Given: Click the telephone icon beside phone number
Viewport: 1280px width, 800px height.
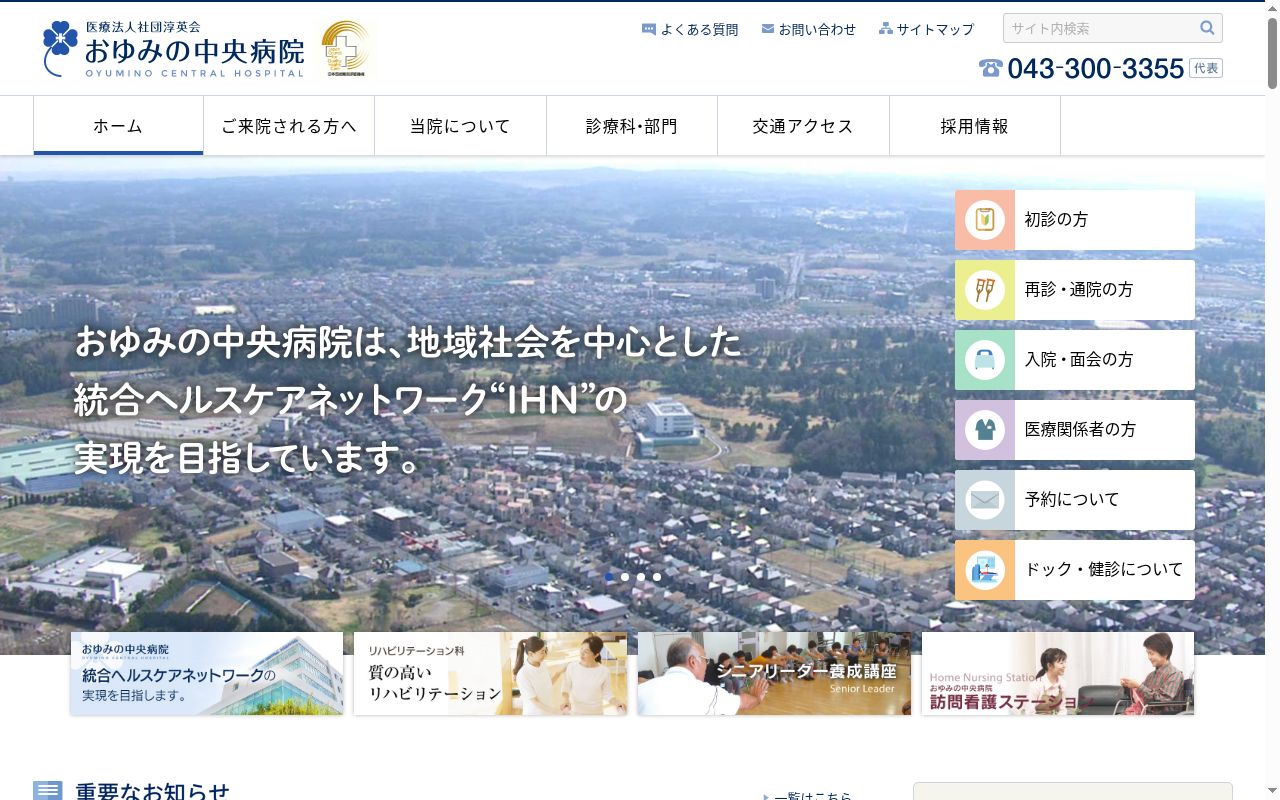Looking at the screenshot, I should click(991, 68).
